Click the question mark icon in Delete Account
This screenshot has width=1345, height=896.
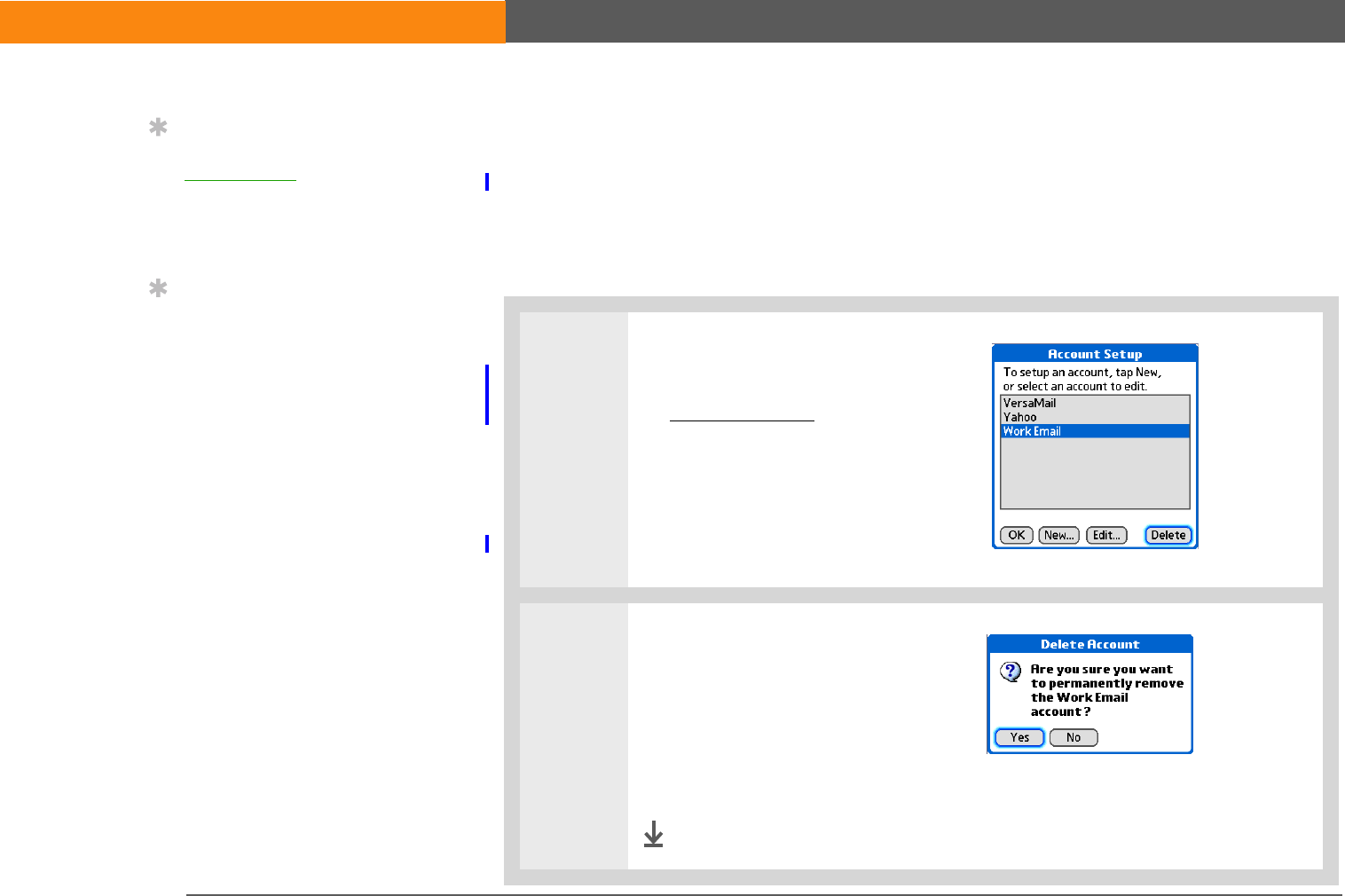tap(1011, 672)
